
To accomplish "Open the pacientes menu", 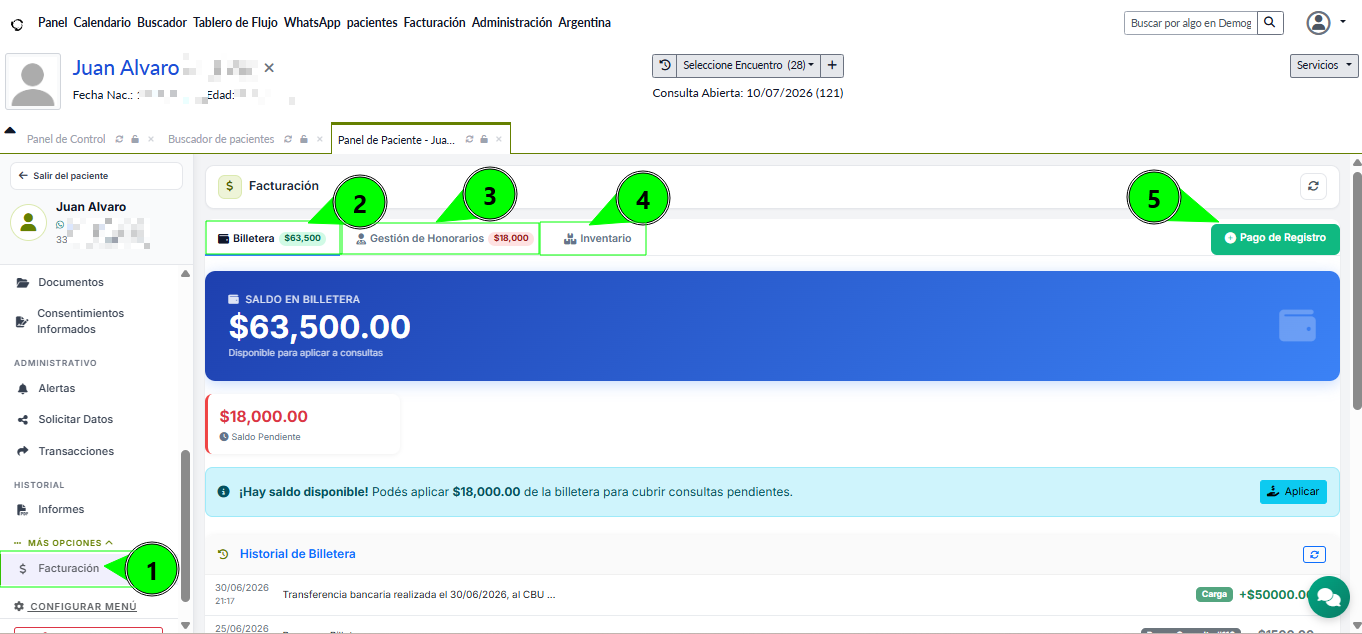I will 372,22.
